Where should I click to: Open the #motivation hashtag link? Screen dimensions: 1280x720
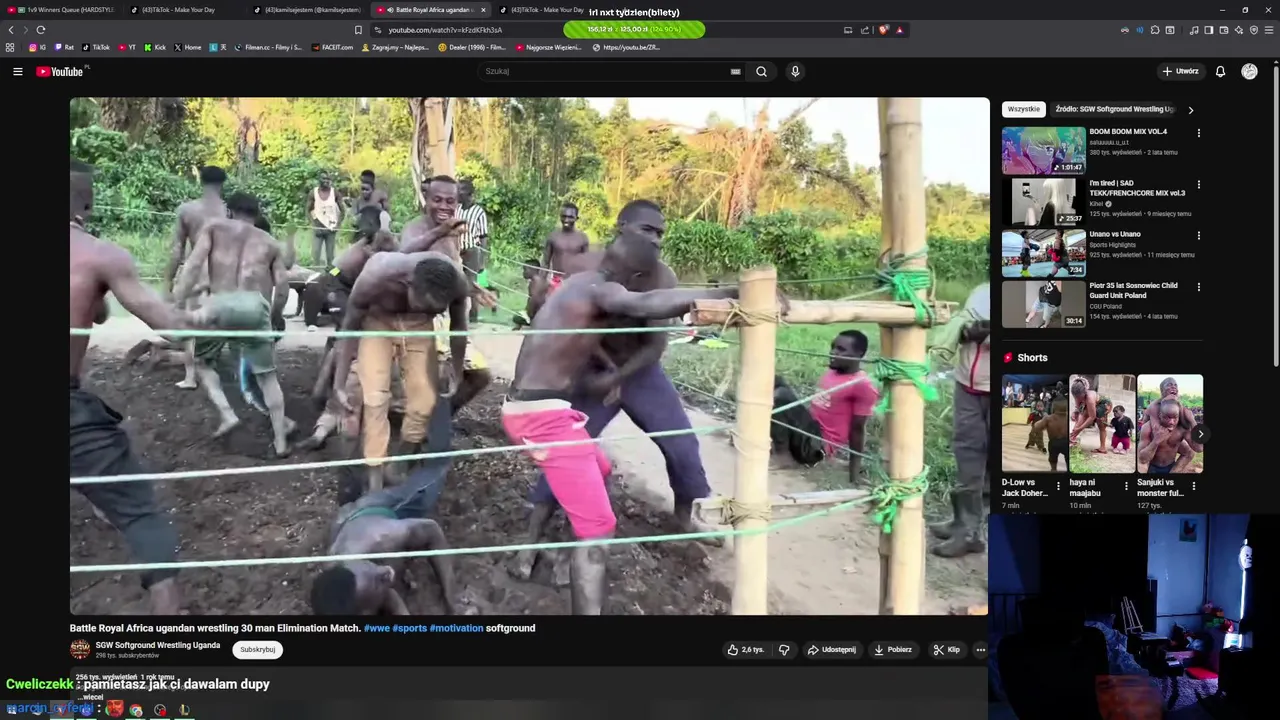(x=456, y=628)
